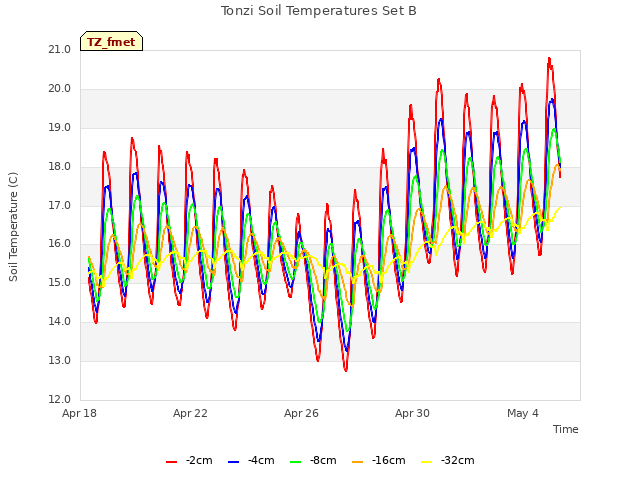Click the chart title Tonzi Soil Temperatures Set B

pos(318,11)
